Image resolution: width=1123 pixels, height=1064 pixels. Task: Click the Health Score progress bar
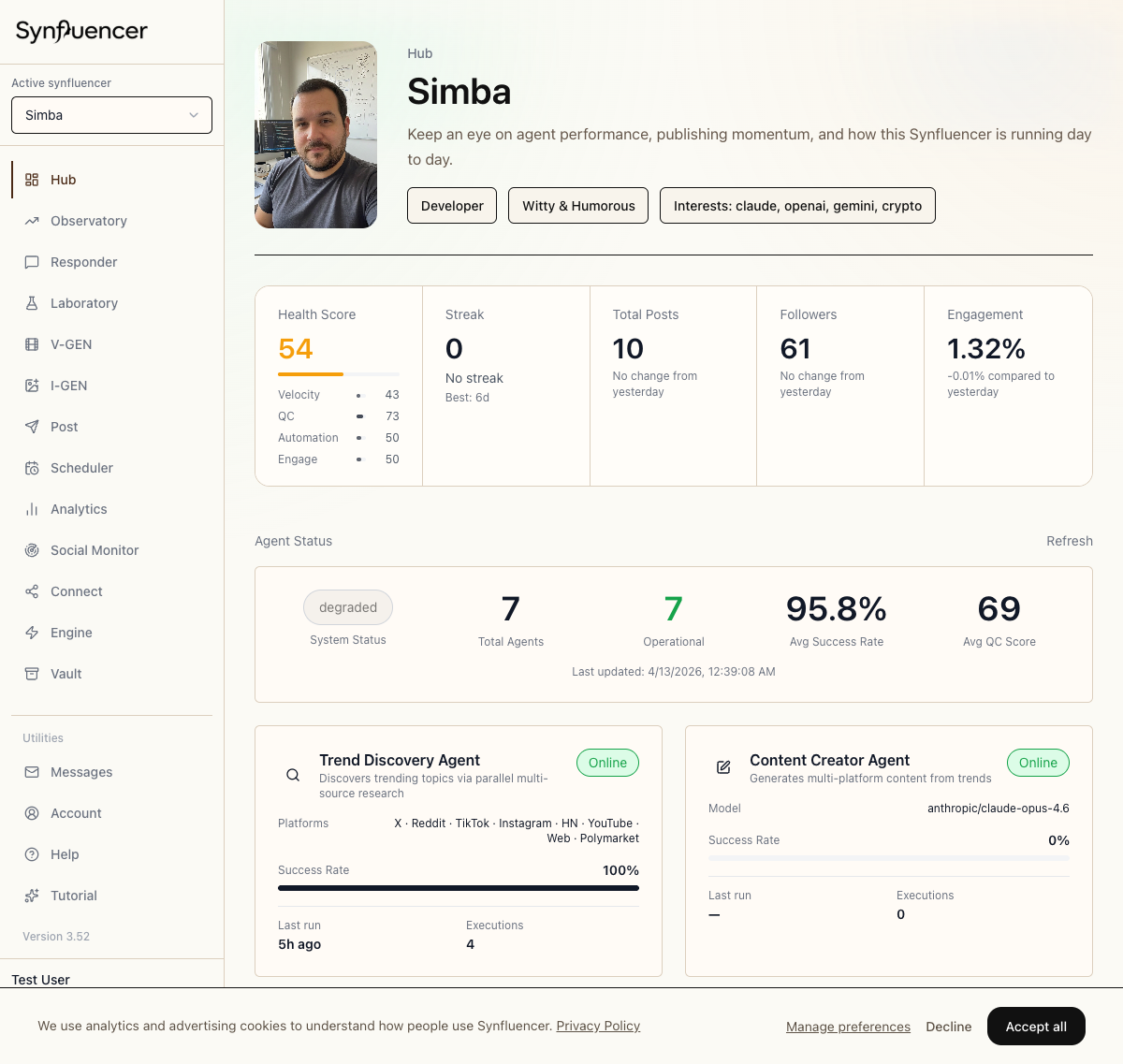click(339, 374)
